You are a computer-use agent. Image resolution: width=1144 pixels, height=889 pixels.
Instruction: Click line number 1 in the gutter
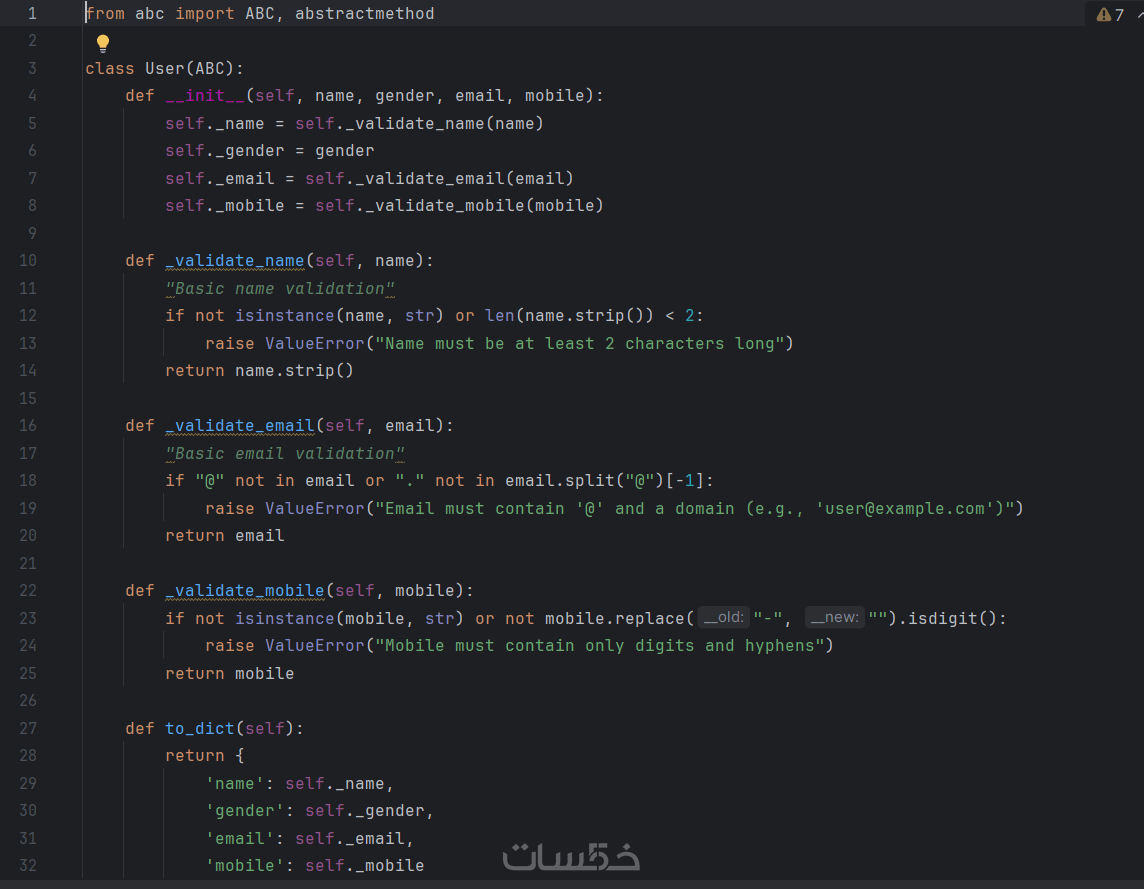31,14
